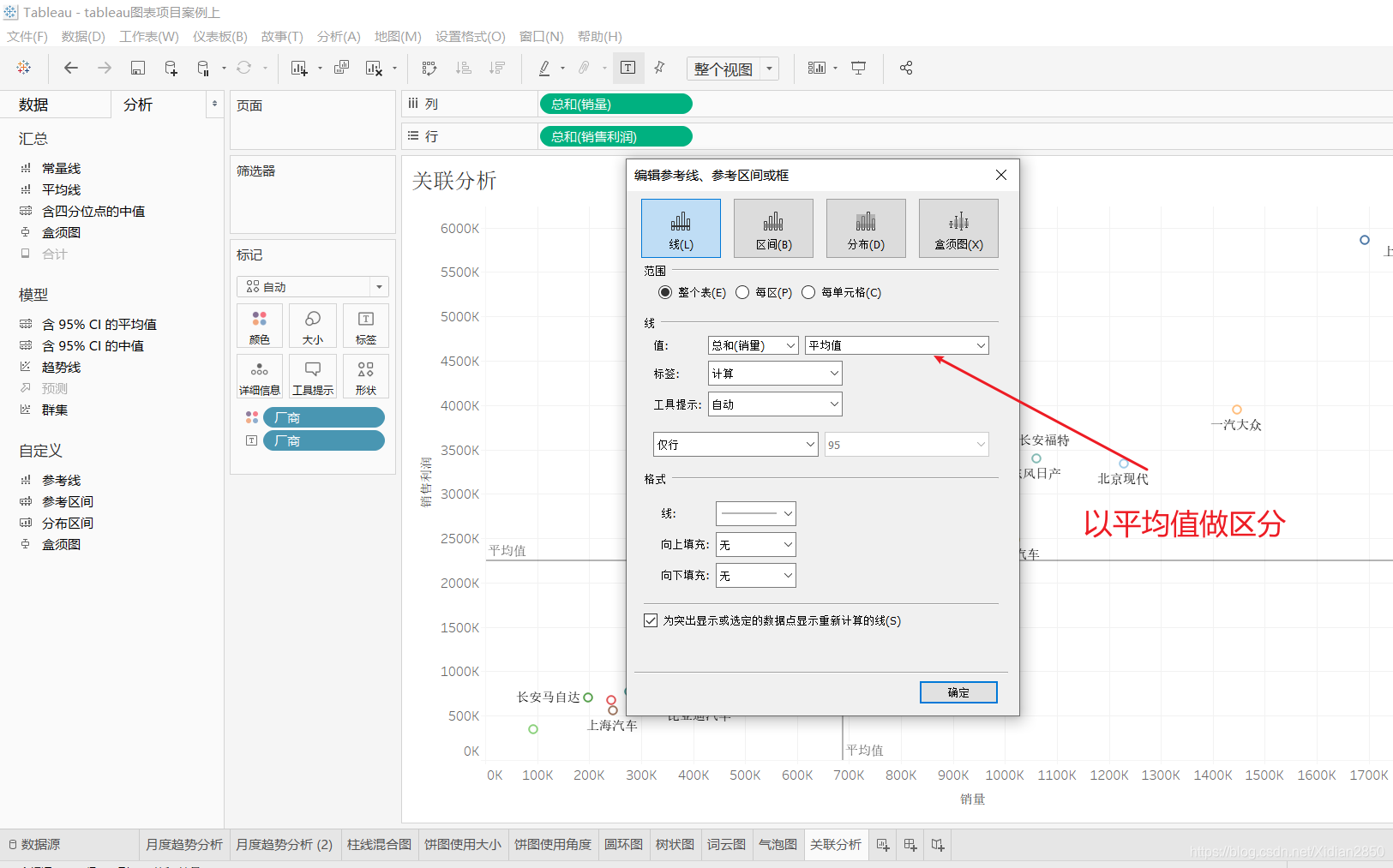Open the 整个视图 fit dropdown
The image size is (1393, 868).
(x=733, y=69)
